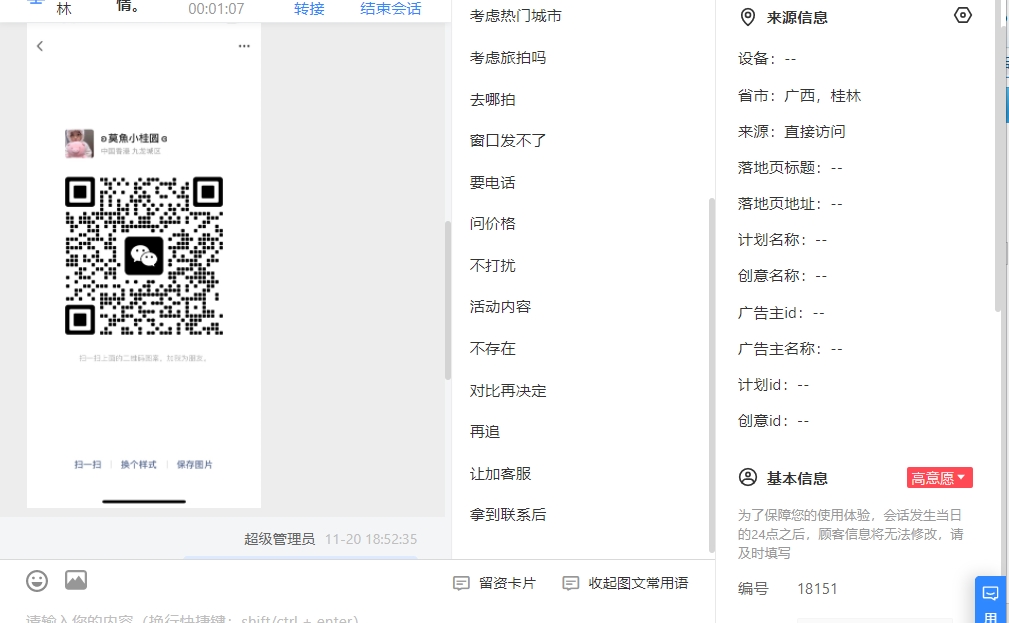The image size is (1009, 623).
Task: Click 换个样式 in the QR image
Action: coord(138,465)
